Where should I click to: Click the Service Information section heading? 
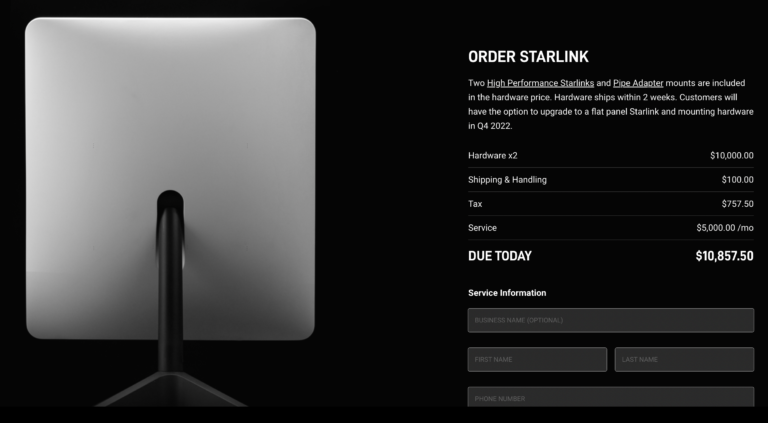[507, 293]
